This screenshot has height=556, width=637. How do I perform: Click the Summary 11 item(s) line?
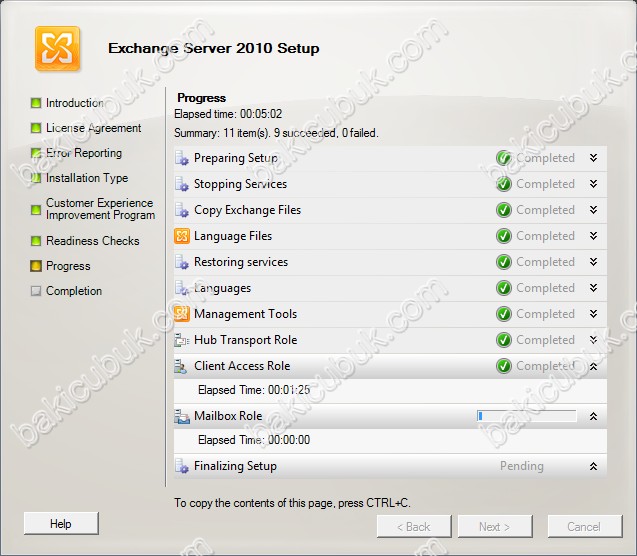pyautogui.click(x=276, y=133)
